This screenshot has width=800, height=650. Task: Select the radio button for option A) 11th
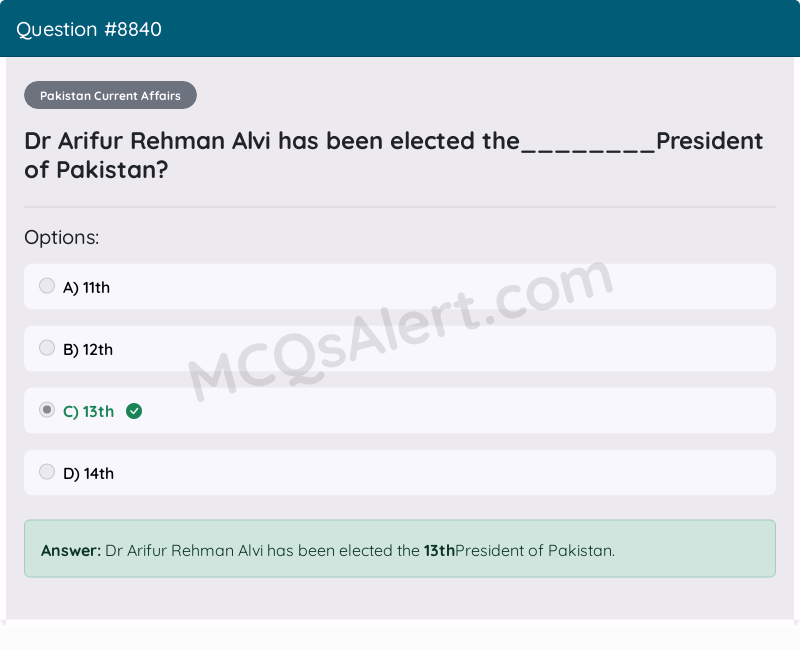coord(47,285)
